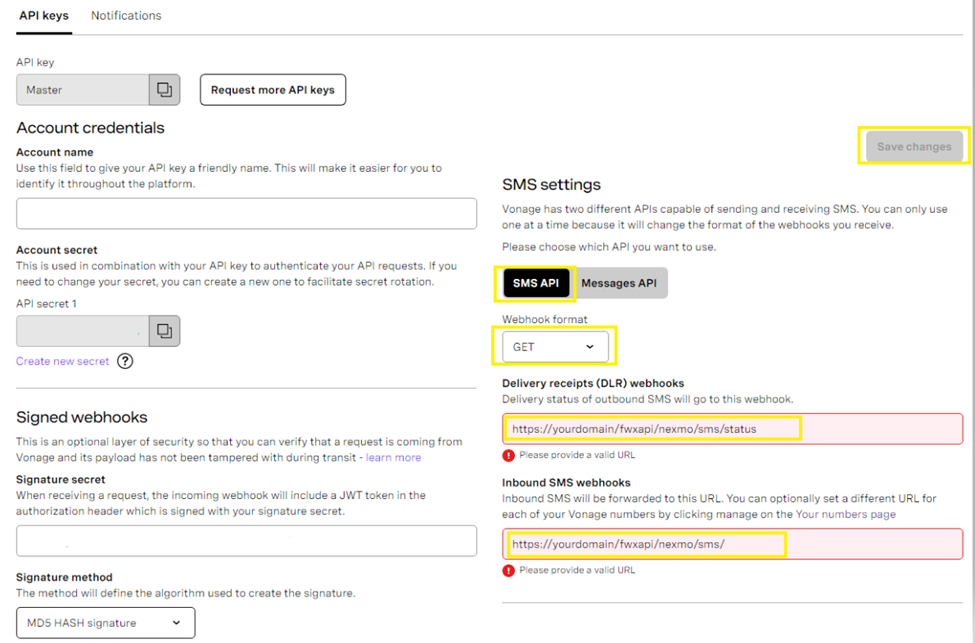Switch to Messages API option
The image size is (975, 643).
click(619, 283)
